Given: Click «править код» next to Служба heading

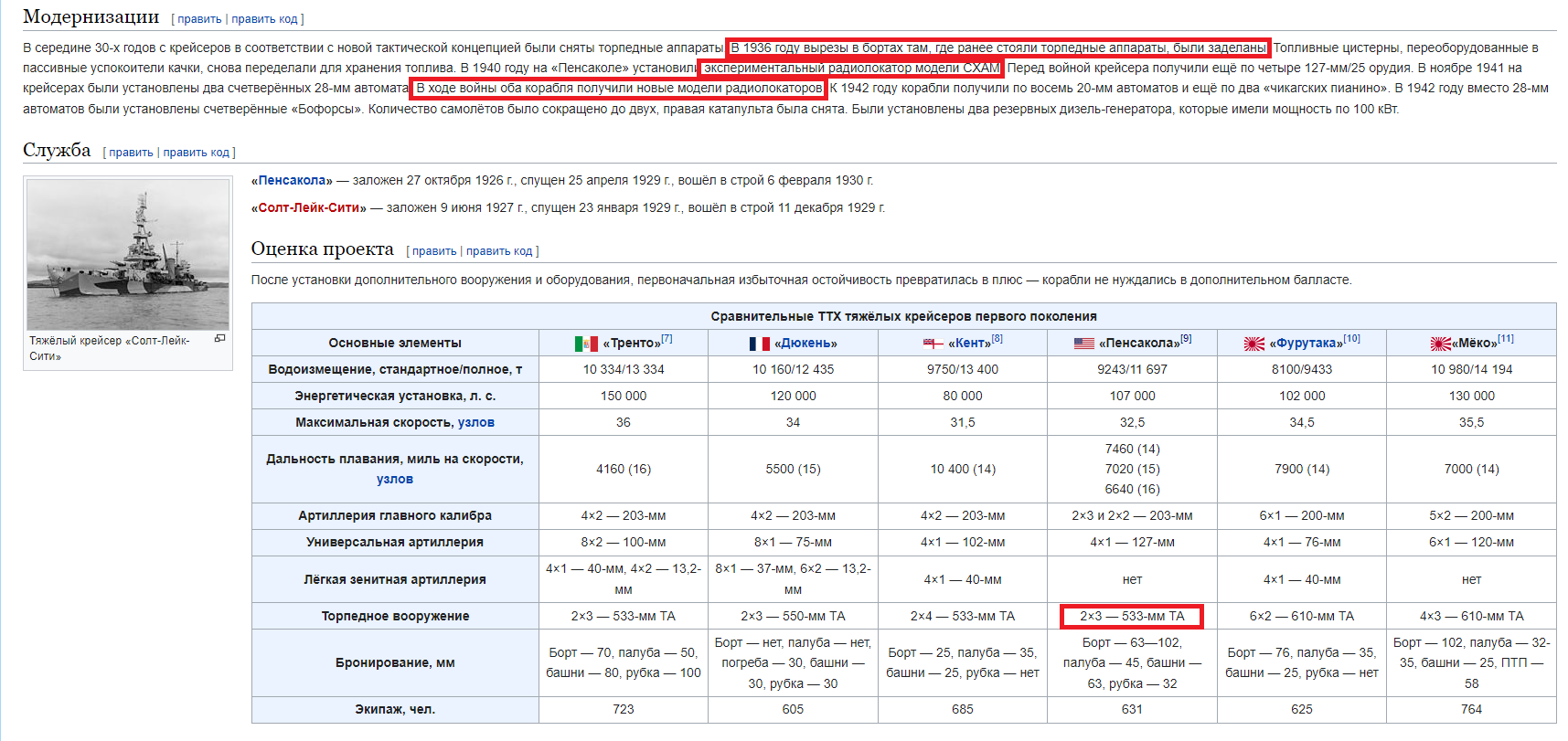Looking at the screenshot, I should coord(196,153).
